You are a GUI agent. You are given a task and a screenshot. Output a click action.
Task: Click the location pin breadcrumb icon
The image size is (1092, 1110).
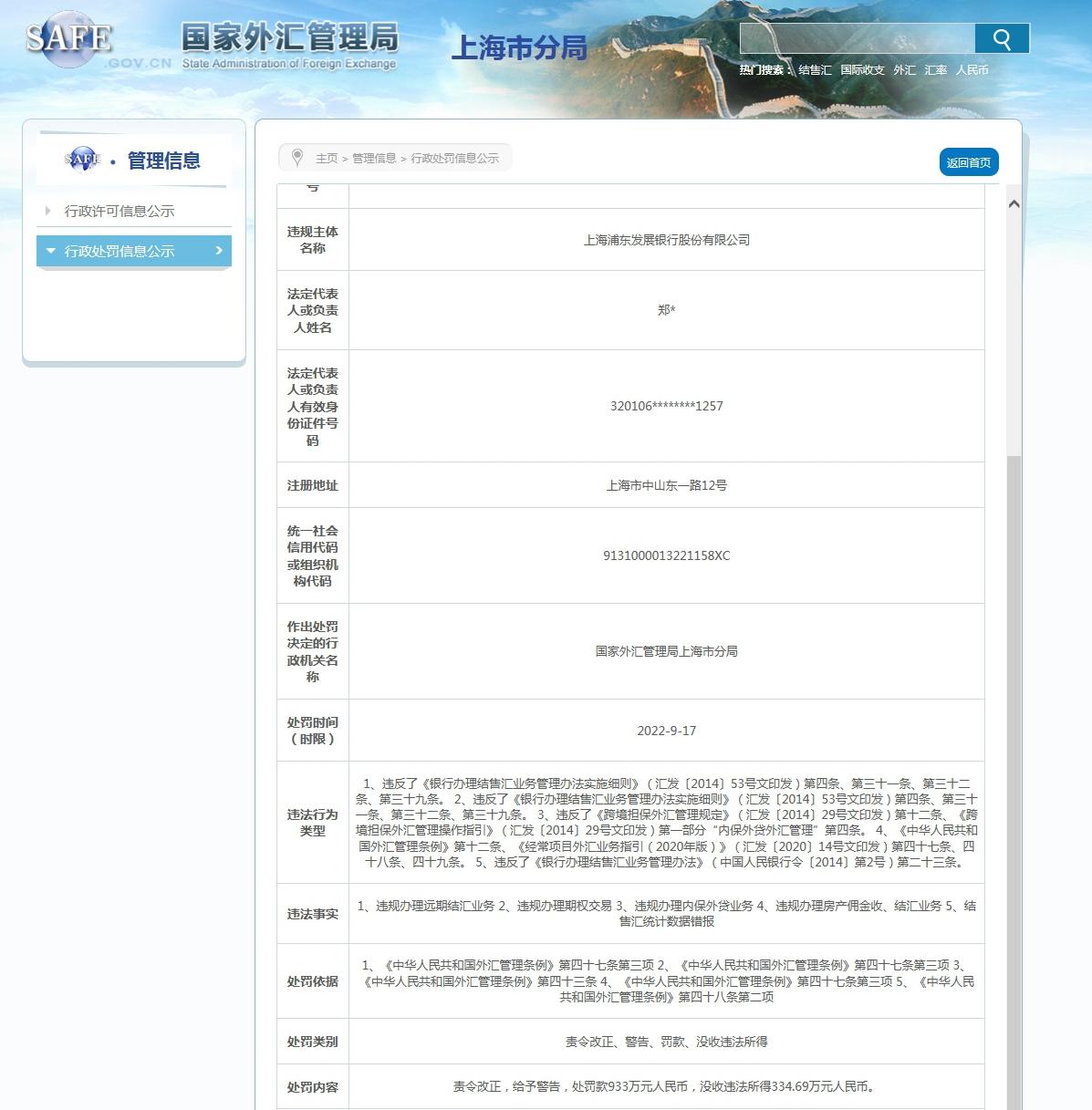click(x=296, y=157)
